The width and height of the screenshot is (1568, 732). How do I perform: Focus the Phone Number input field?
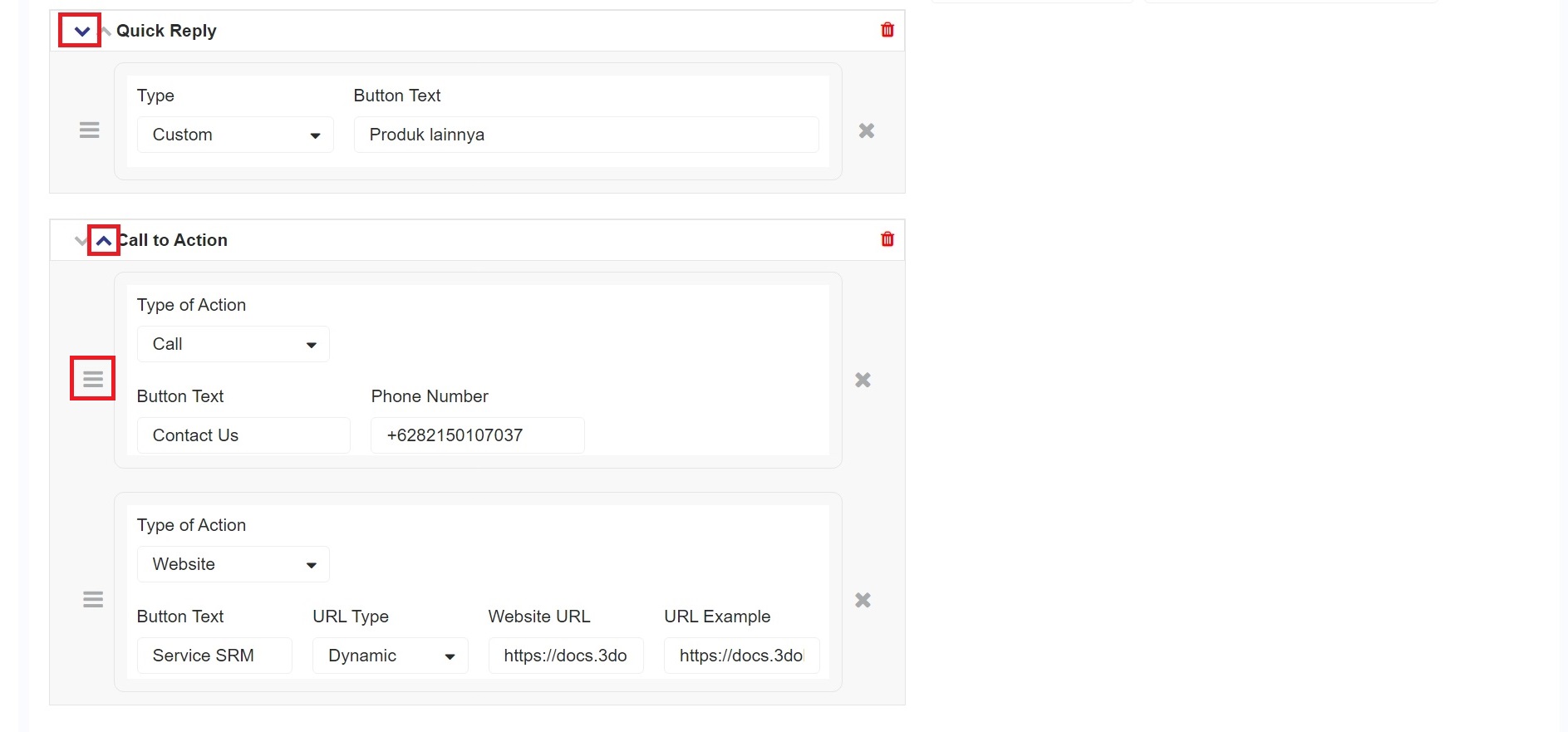tap(477, 435)
